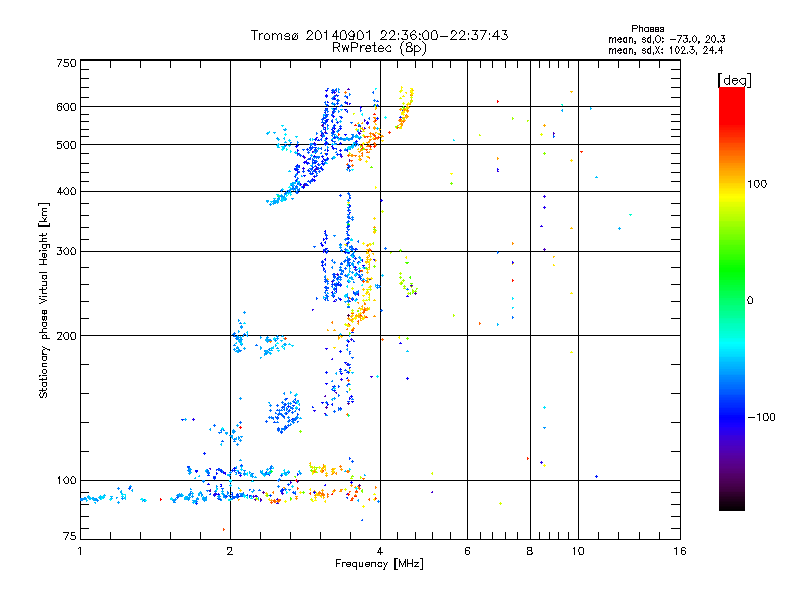
Task: Click the y-axis '75' tick label
Action: click(x=70, y=536)
